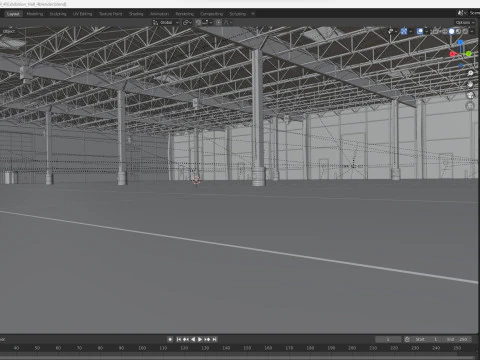Open the pivot point dropdown

point(187,22)
